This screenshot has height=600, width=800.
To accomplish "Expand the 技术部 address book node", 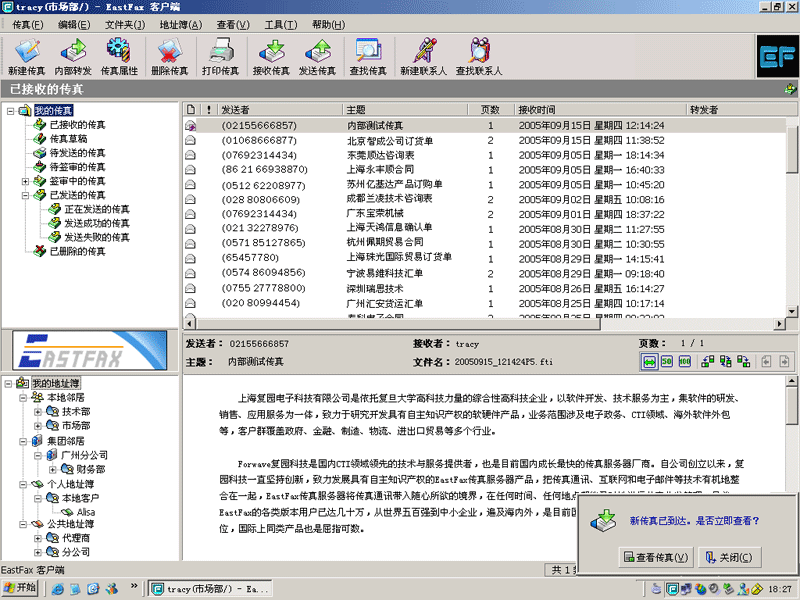I will pyautogui.click(x=37, y=414).
